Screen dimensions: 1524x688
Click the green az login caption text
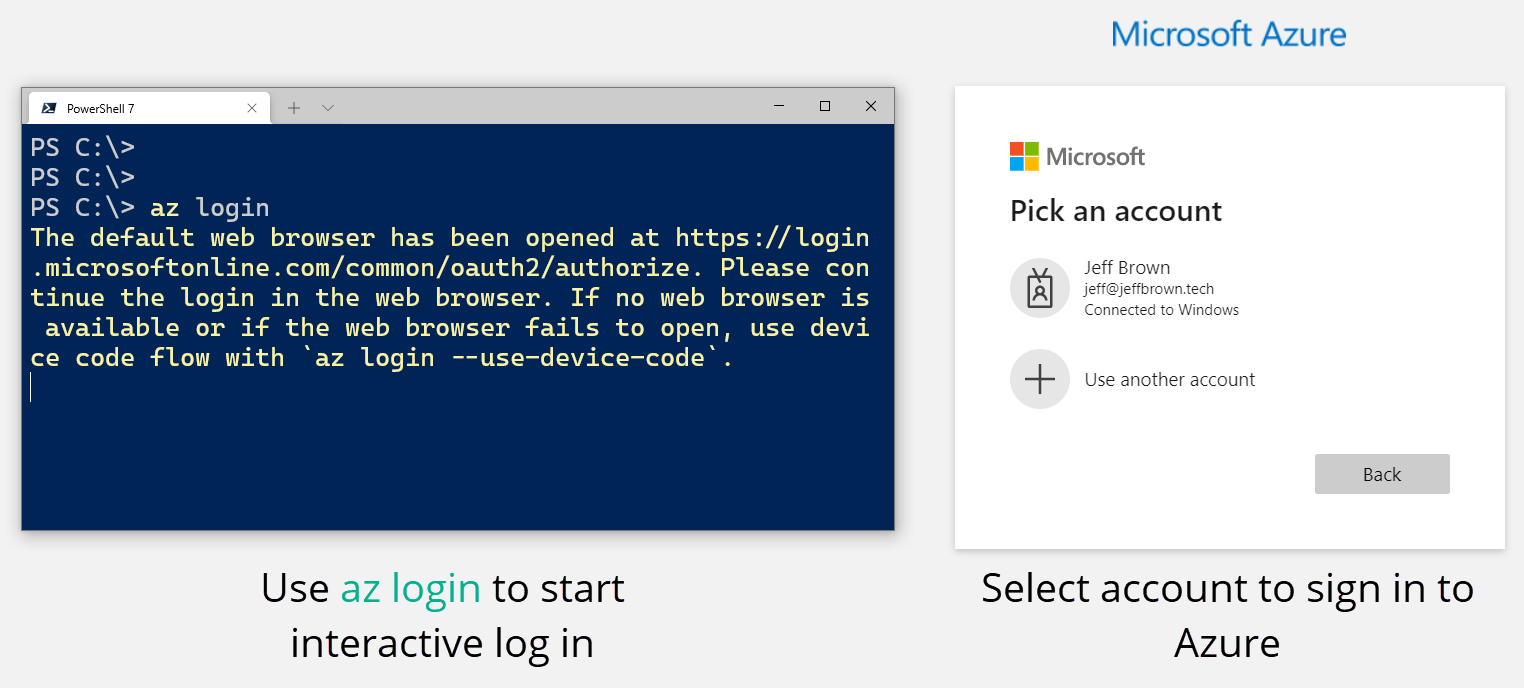[410, 588]
